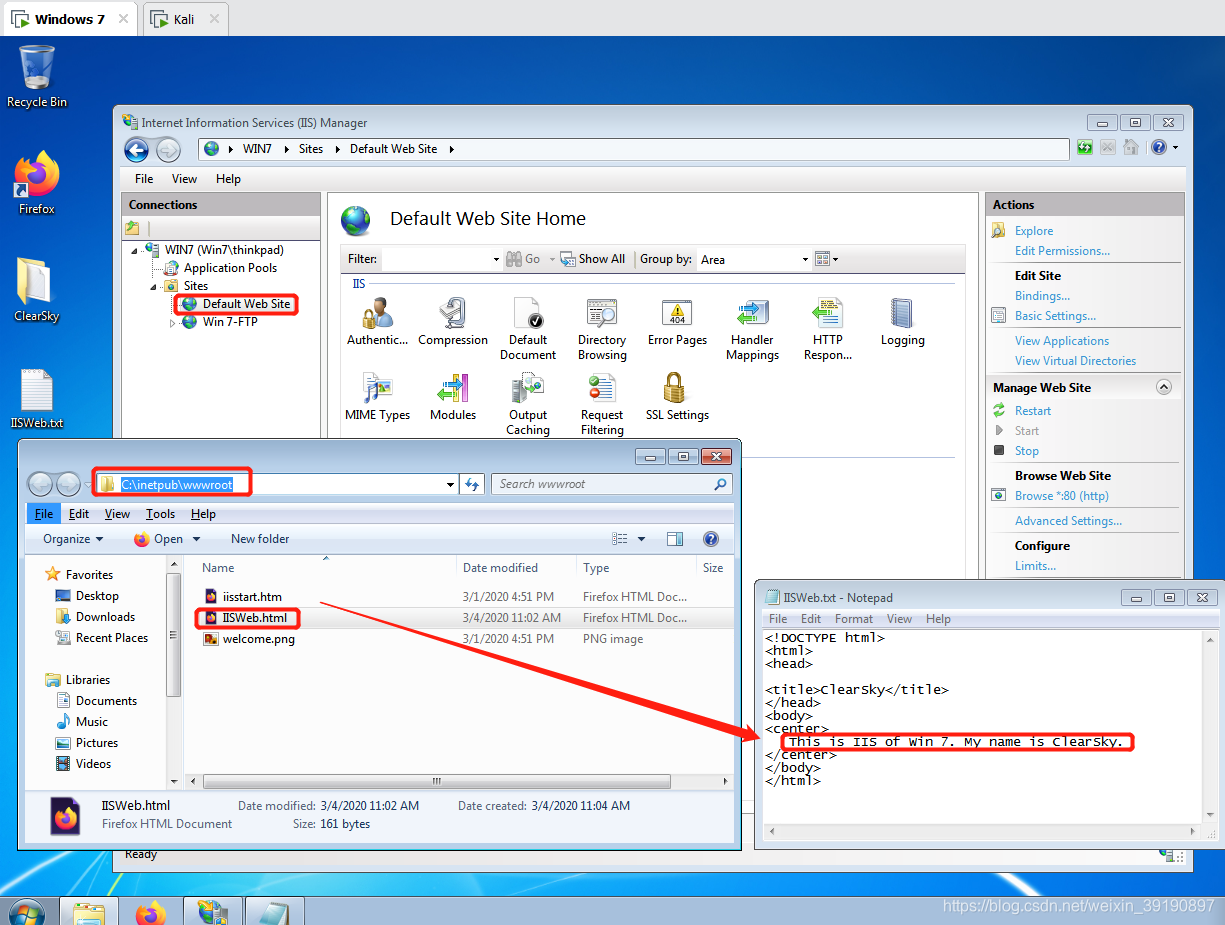Open the IIS Manager File menu
The width and height of the screenshot is (1225, 925).
point(144,179)
